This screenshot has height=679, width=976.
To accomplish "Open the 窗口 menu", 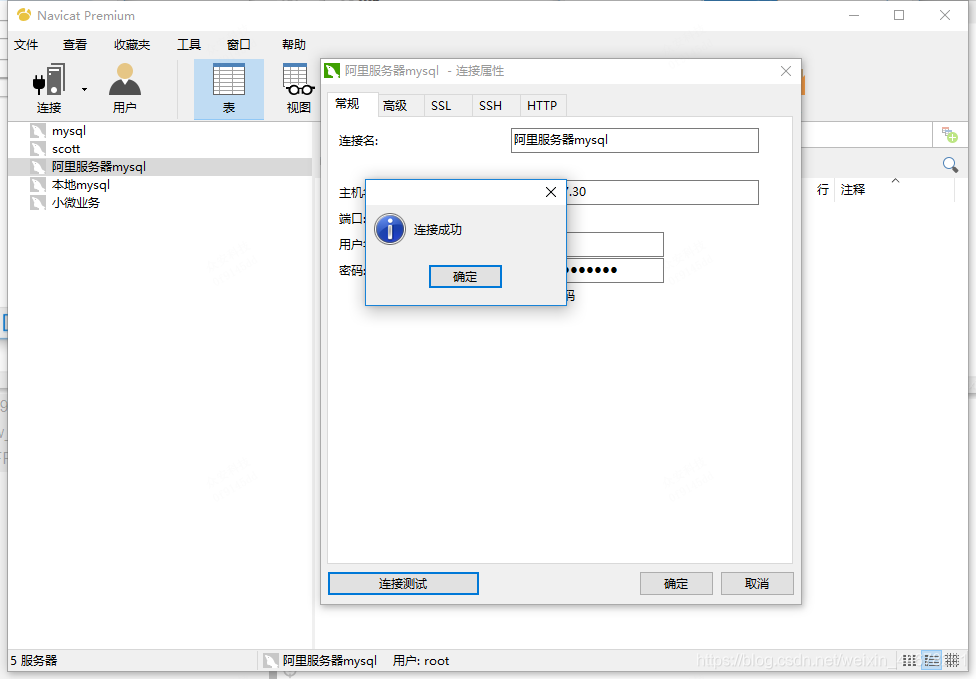I will pos(238,45).
